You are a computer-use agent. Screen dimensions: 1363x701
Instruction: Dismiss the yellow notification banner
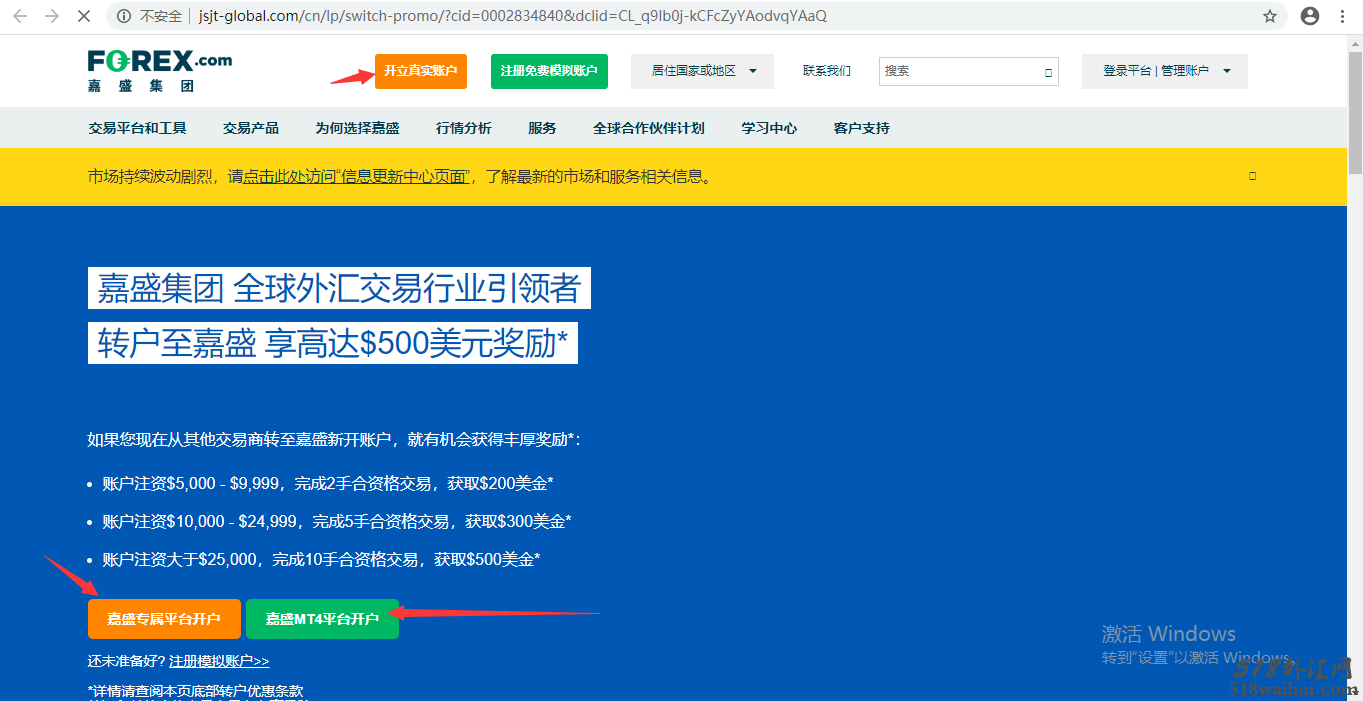click(1252, 176)
